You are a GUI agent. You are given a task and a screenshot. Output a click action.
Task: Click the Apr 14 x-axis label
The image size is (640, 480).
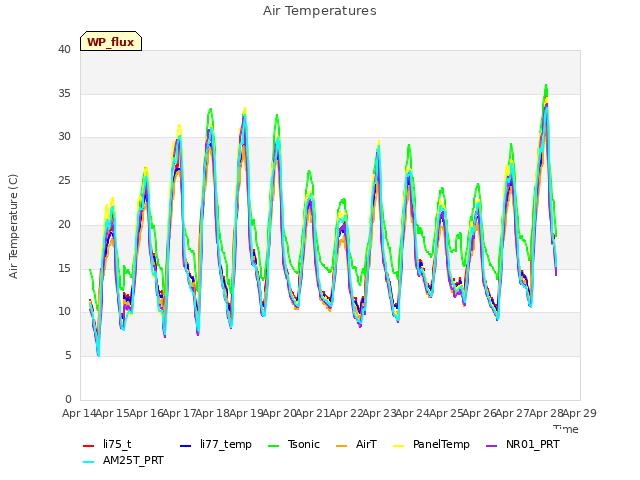[79, 413]
